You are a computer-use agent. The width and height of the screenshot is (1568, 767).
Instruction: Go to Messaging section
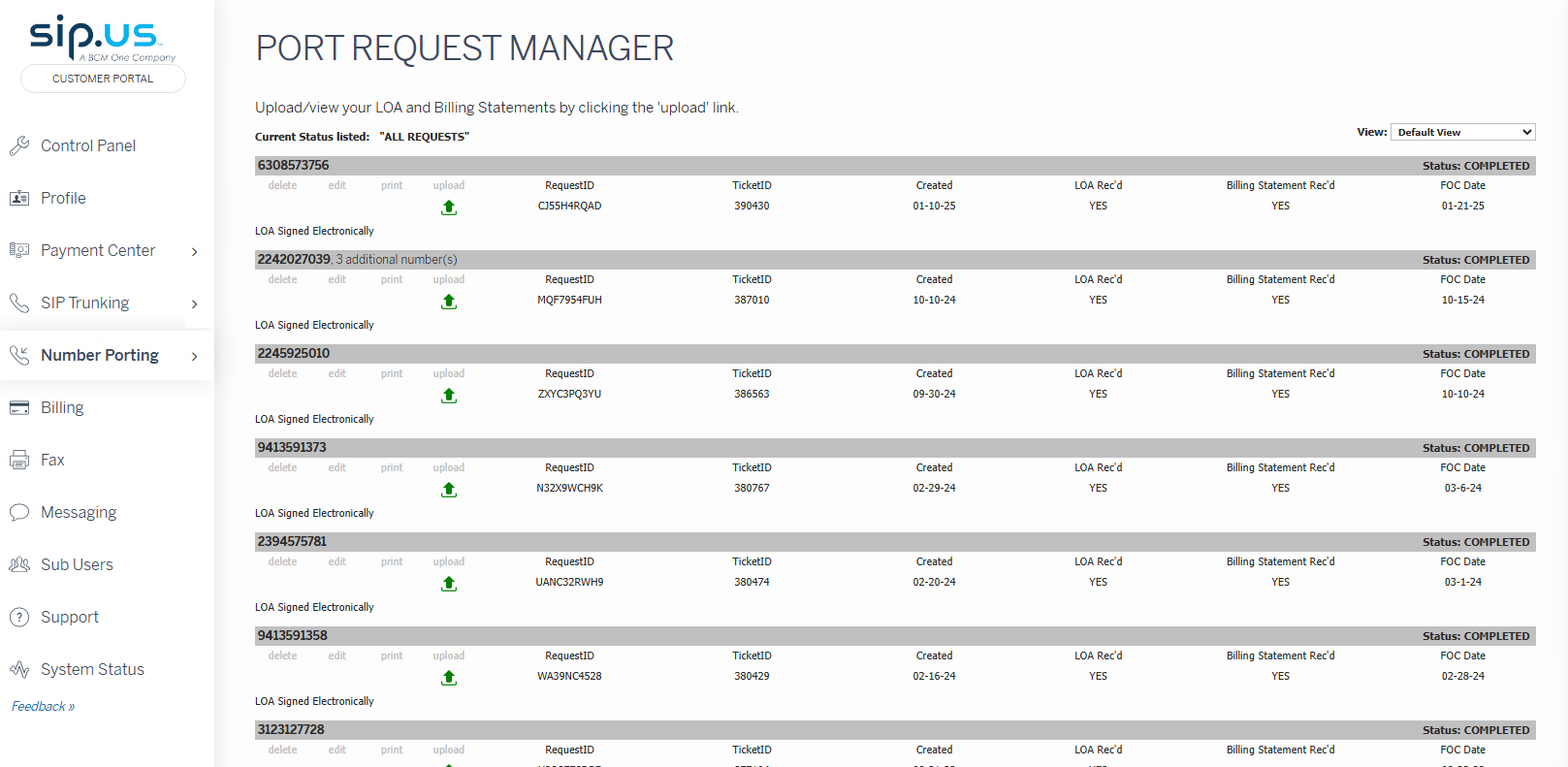tap(79, 512)
